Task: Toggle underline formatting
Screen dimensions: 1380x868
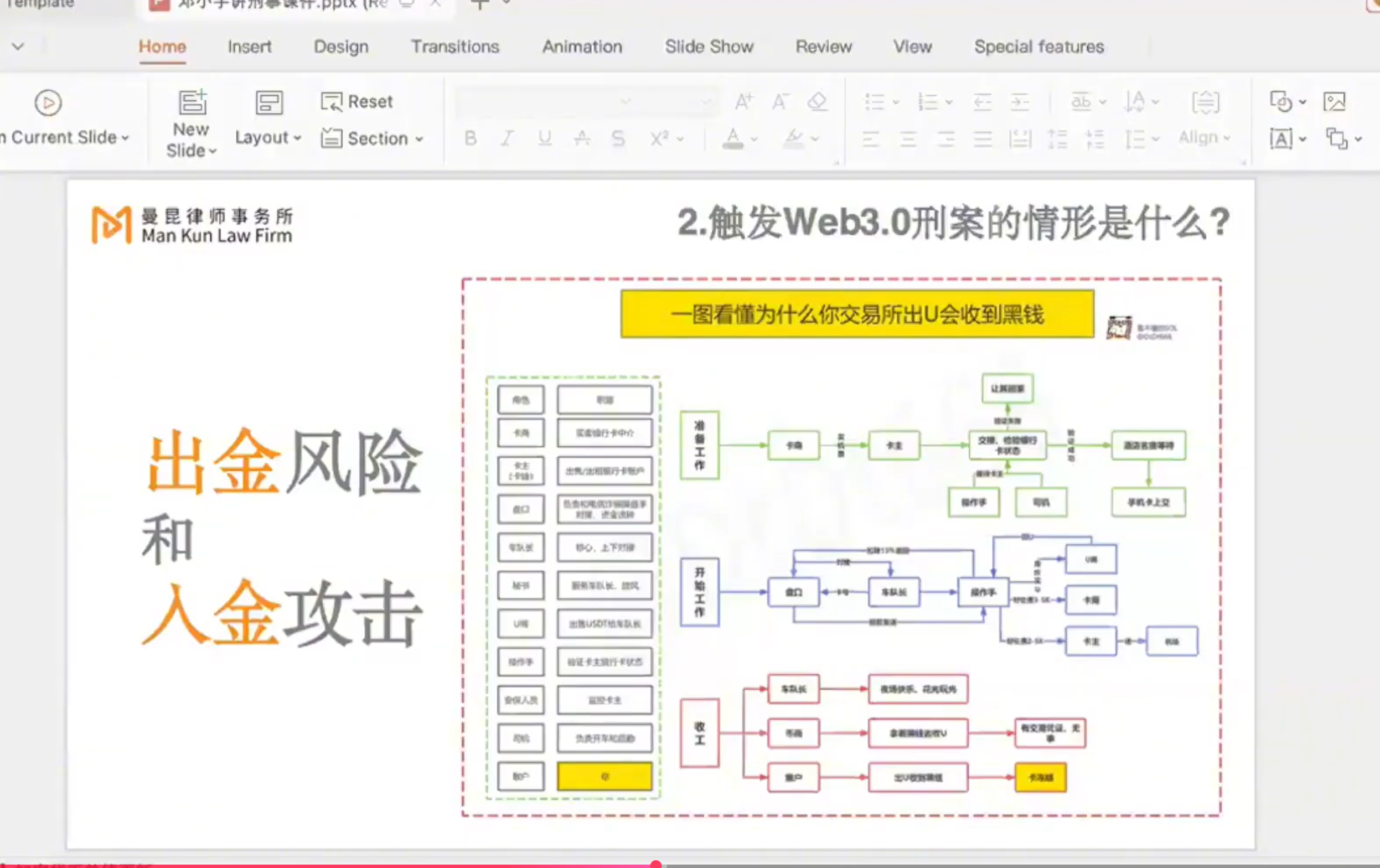Action: tap(545, 138)
